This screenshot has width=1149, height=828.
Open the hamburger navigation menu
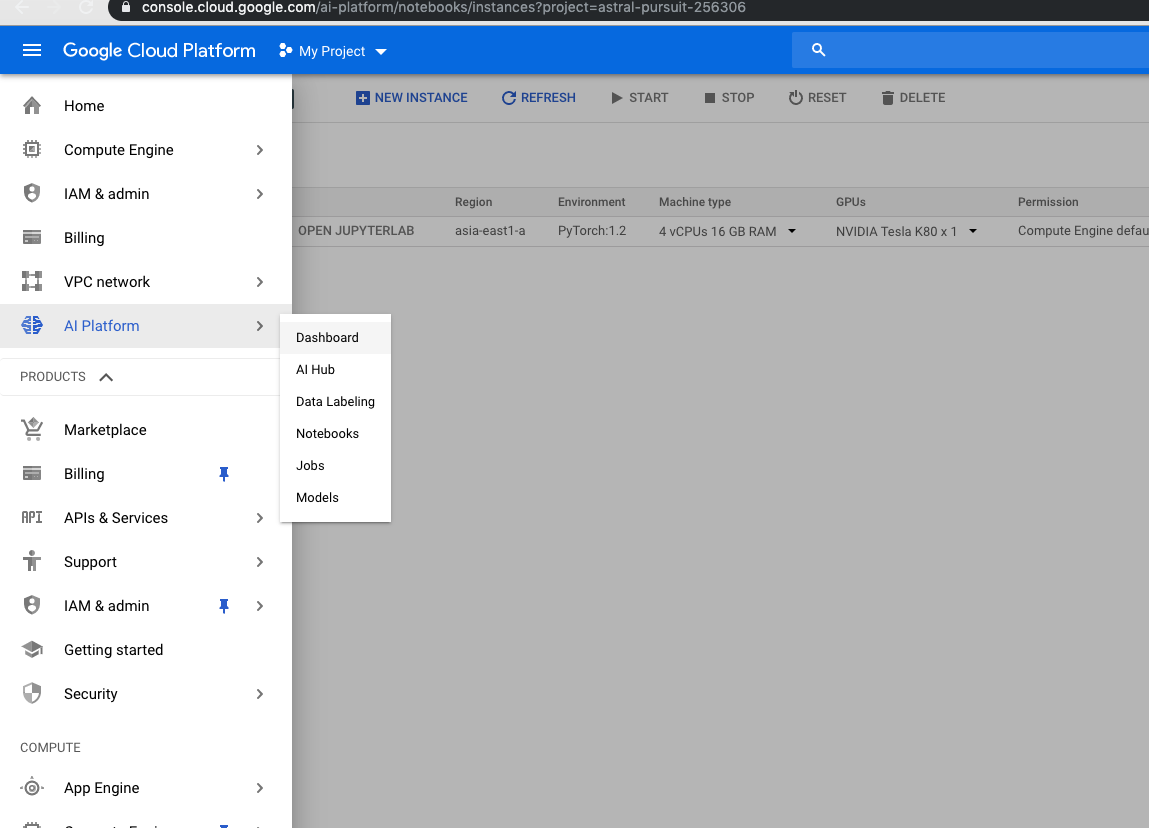32,50
